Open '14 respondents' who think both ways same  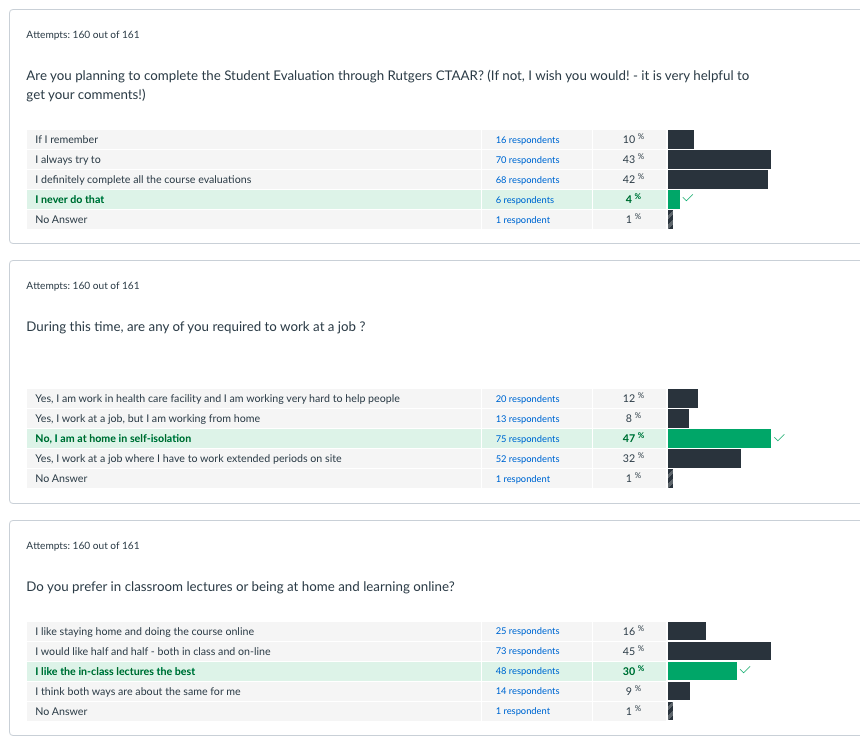[x=527, y=691]
